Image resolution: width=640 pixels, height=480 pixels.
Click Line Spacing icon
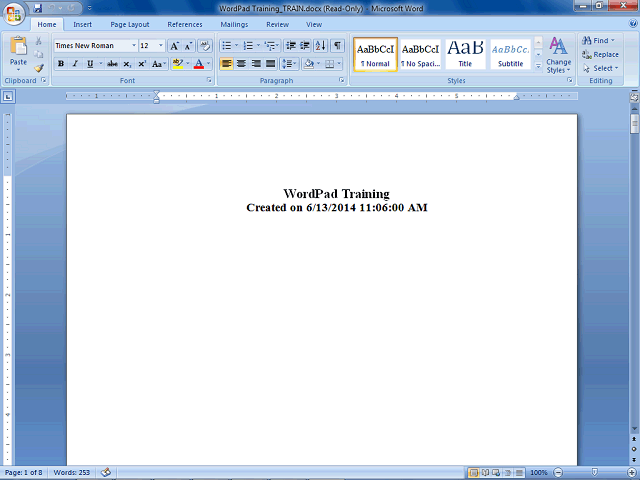tap(289, 64)
